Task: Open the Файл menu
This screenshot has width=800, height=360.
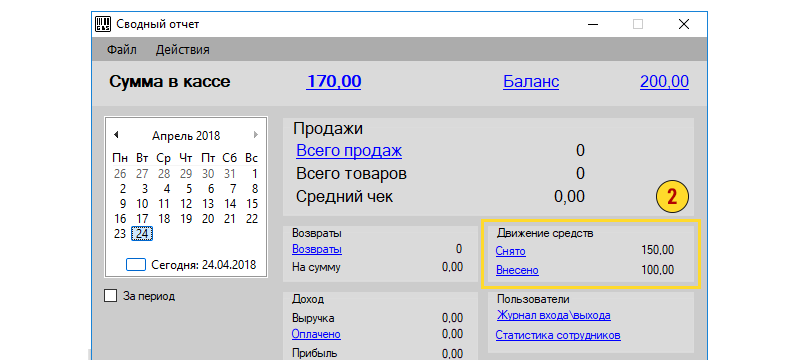Action: point(121,50)
